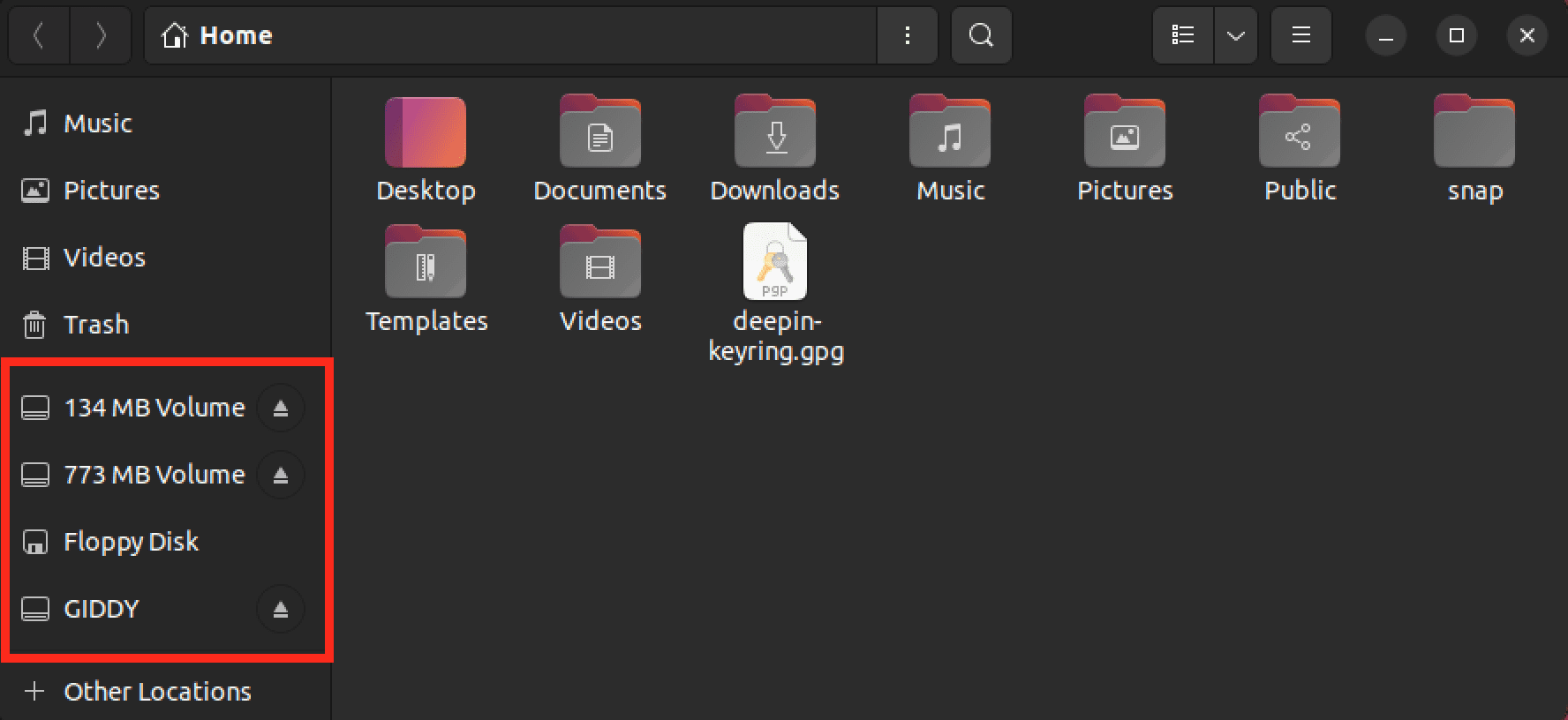Click the Public folder name label

1300,191
